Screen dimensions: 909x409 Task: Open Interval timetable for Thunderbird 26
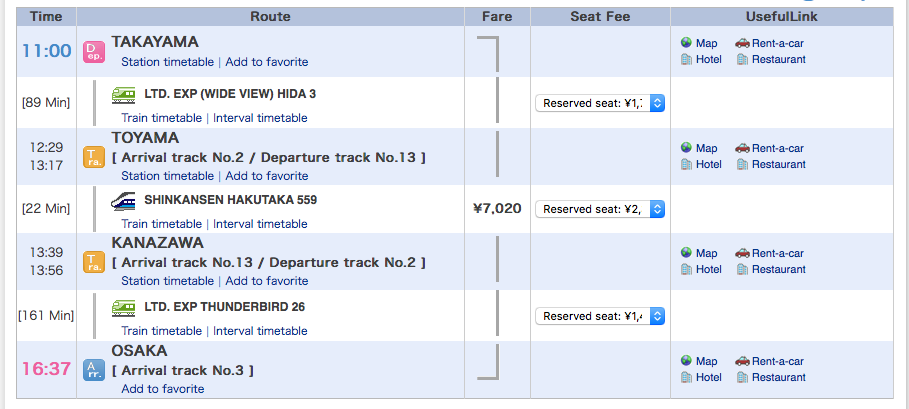coord(260,331)
